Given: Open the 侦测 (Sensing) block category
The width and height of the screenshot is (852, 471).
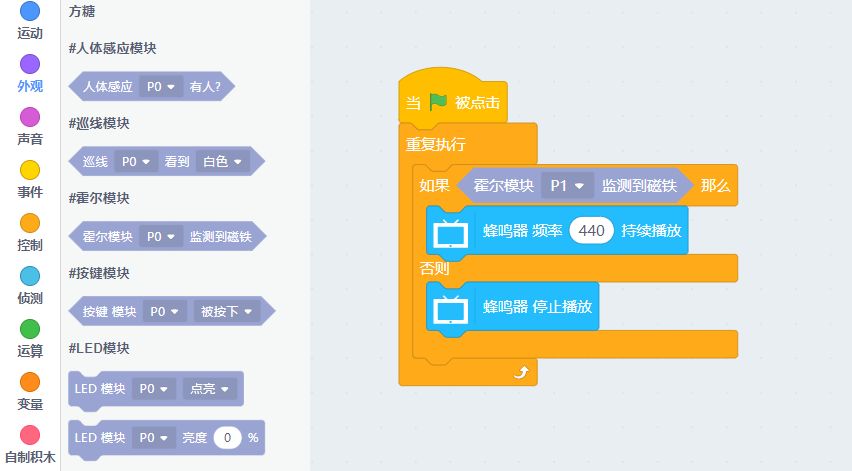Looking at the screenshot, I should pyautogui.click(x=30, y=276).
